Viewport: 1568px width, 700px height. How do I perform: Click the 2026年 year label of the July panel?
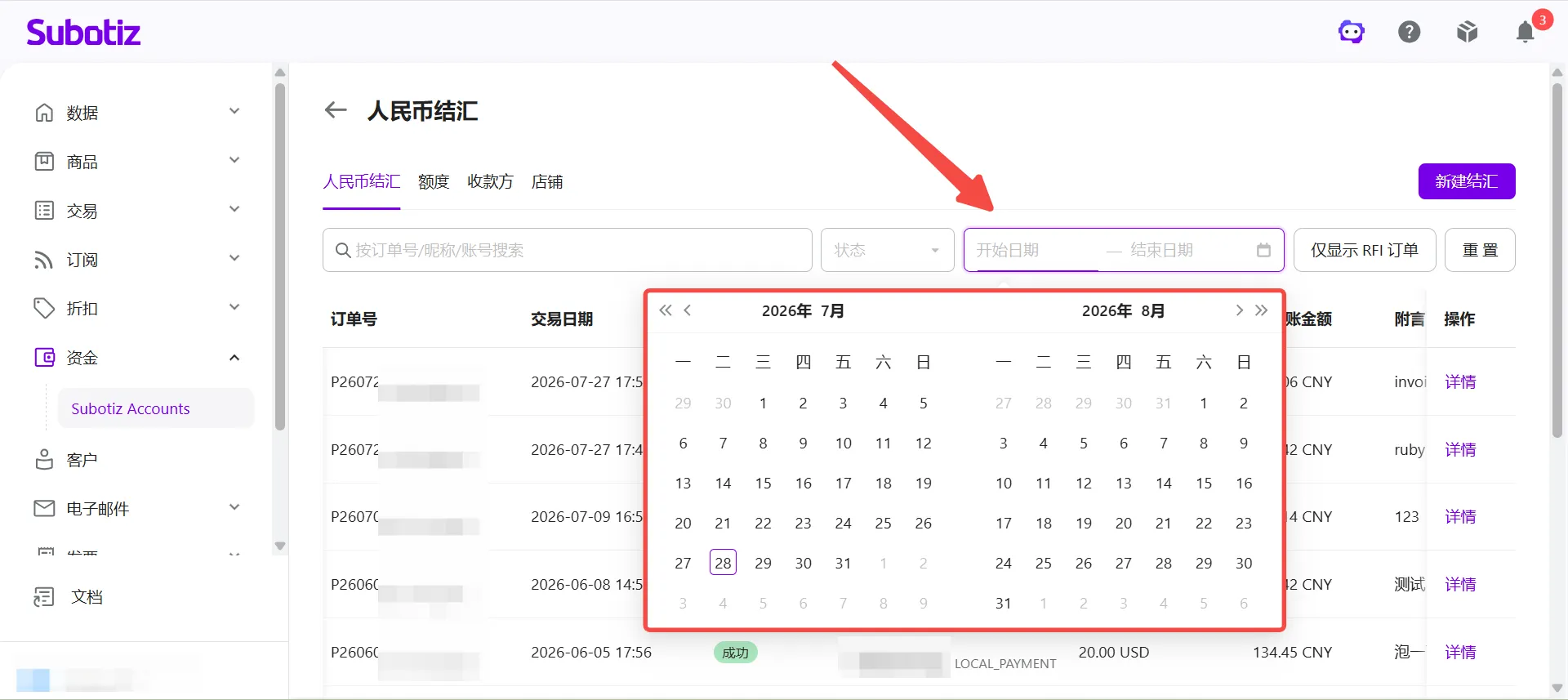[786, 310]
